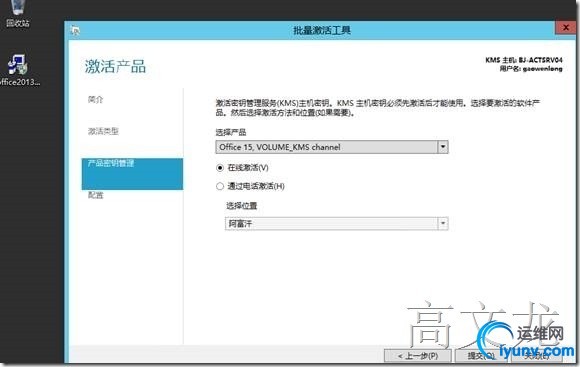Image resolution: width=580 pixels, height=367 pixels.
Task: Go to the 配置 step
Action: point(95,195)
